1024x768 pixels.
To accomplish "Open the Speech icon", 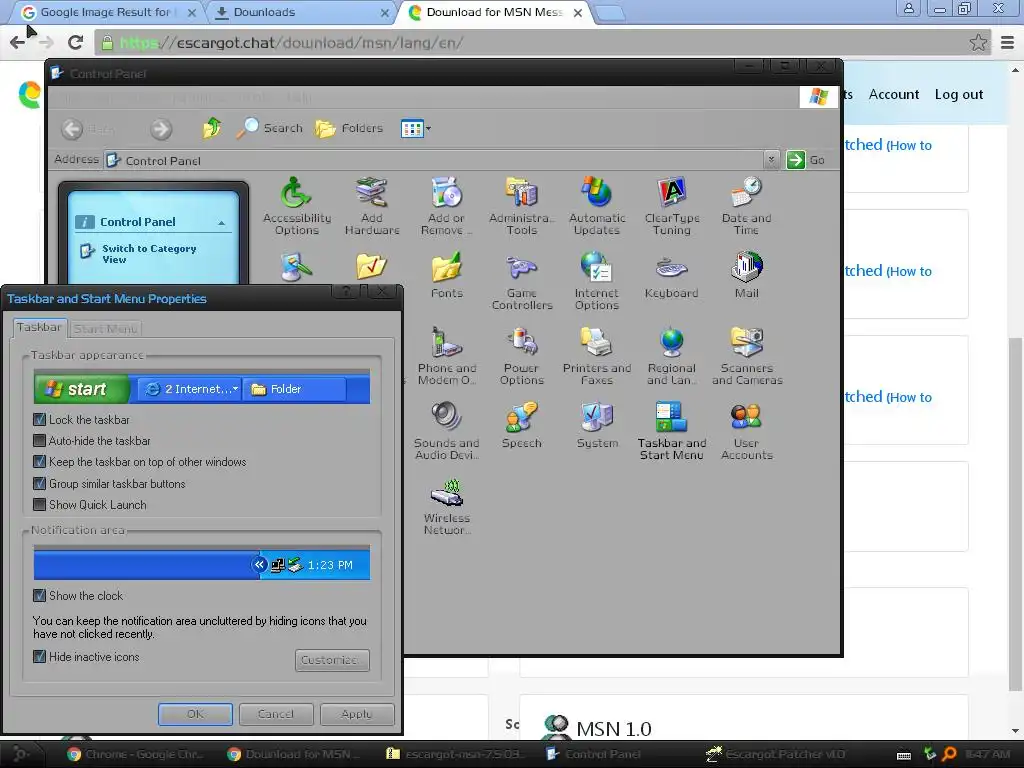I will [522, 424].
